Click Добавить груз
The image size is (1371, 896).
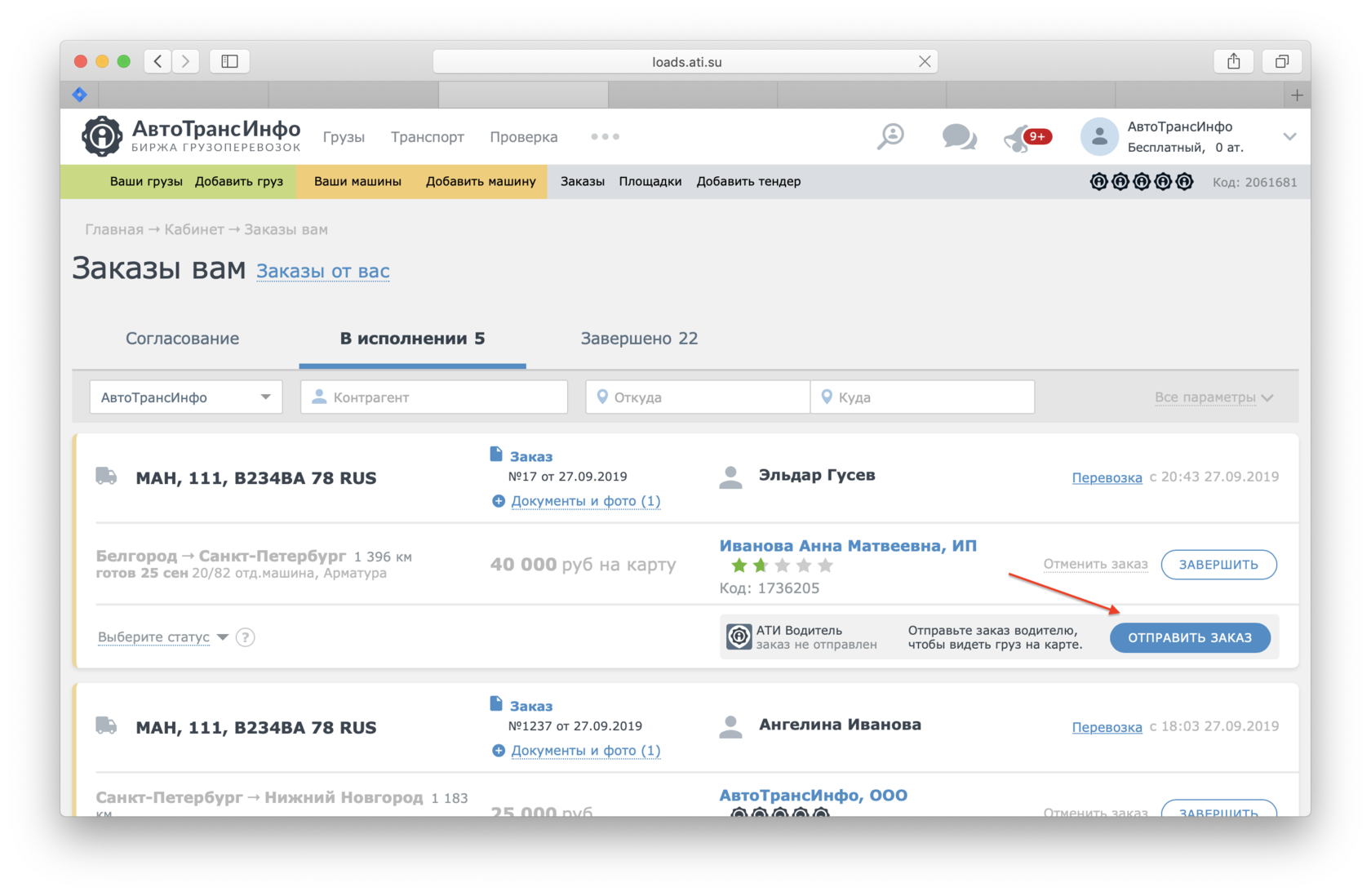pos(239,181)
